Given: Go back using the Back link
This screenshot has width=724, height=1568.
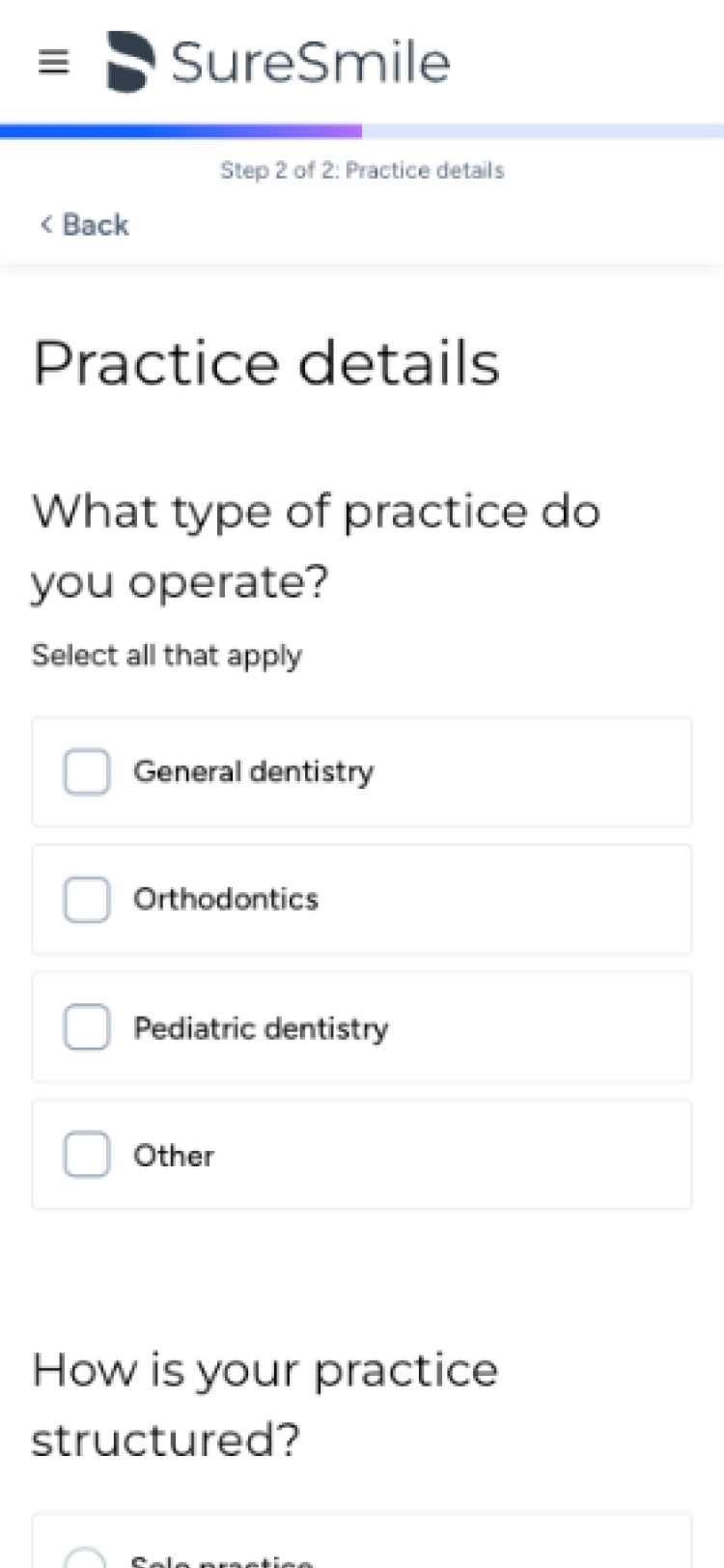Looking at the screenshot, I should point(95,225).
